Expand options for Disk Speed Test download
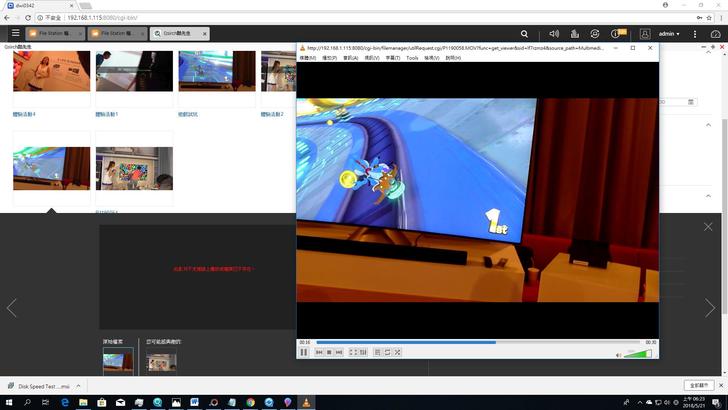The height and width of the screenshot is (410, 728). [x=78, y=386]
